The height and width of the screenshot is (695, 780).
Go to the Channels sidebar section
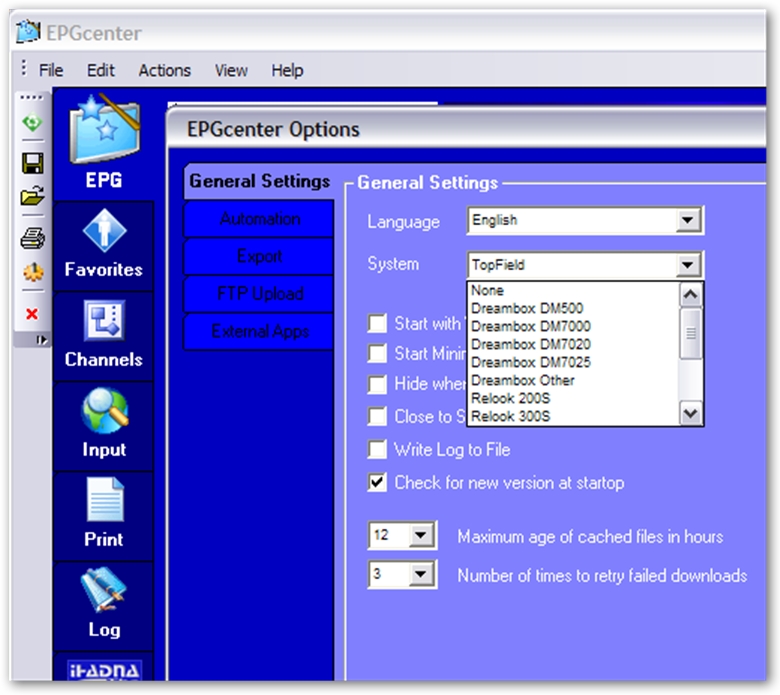coord(104,335)
